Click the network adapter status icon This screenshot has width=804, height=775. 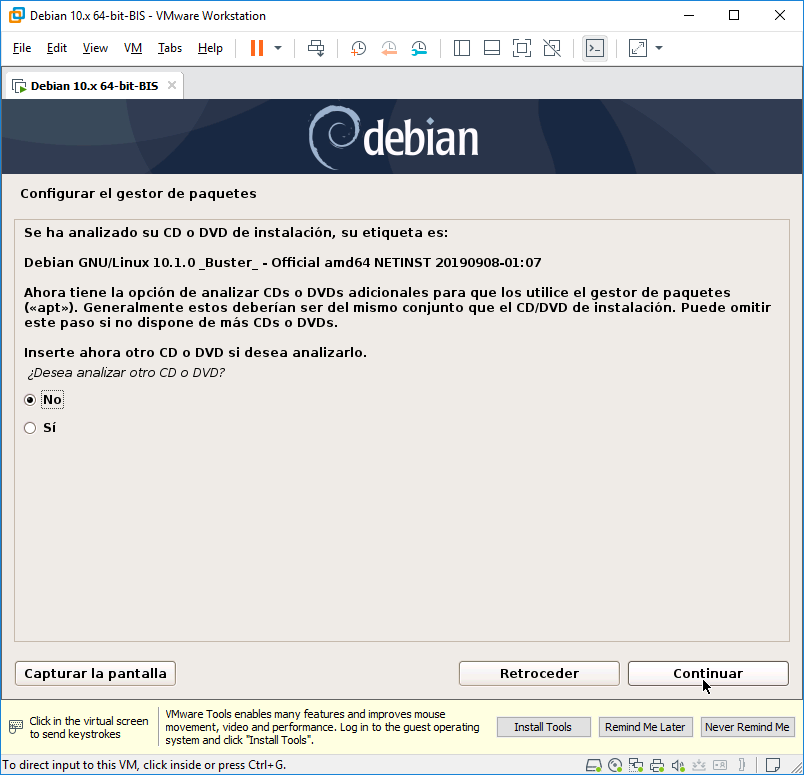[636, 765]
